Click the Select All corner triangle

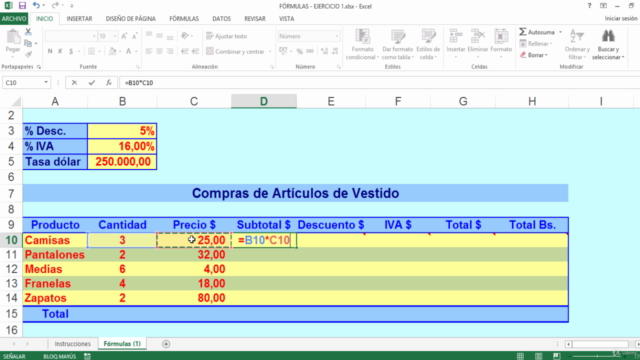pos(16,101)
